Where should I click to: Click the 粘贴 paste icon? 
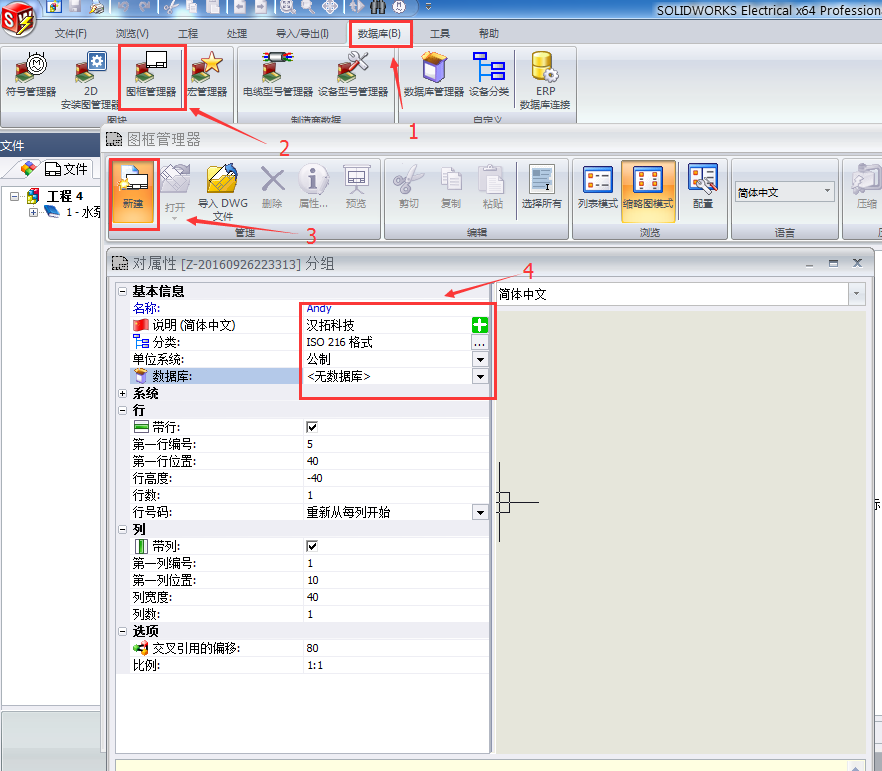tap(492, 187)
